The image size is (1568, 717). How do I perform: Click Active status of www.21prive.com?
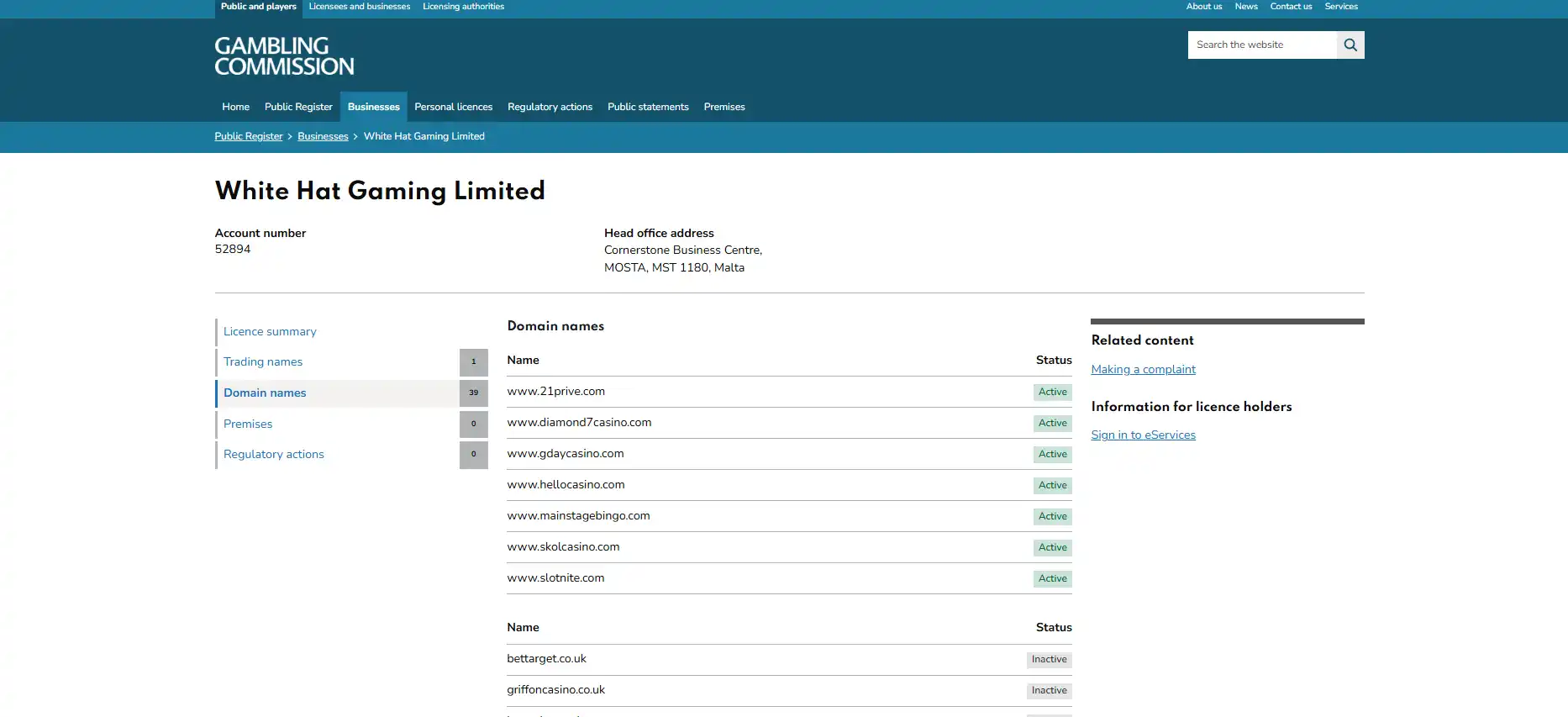click(1052, 393)
